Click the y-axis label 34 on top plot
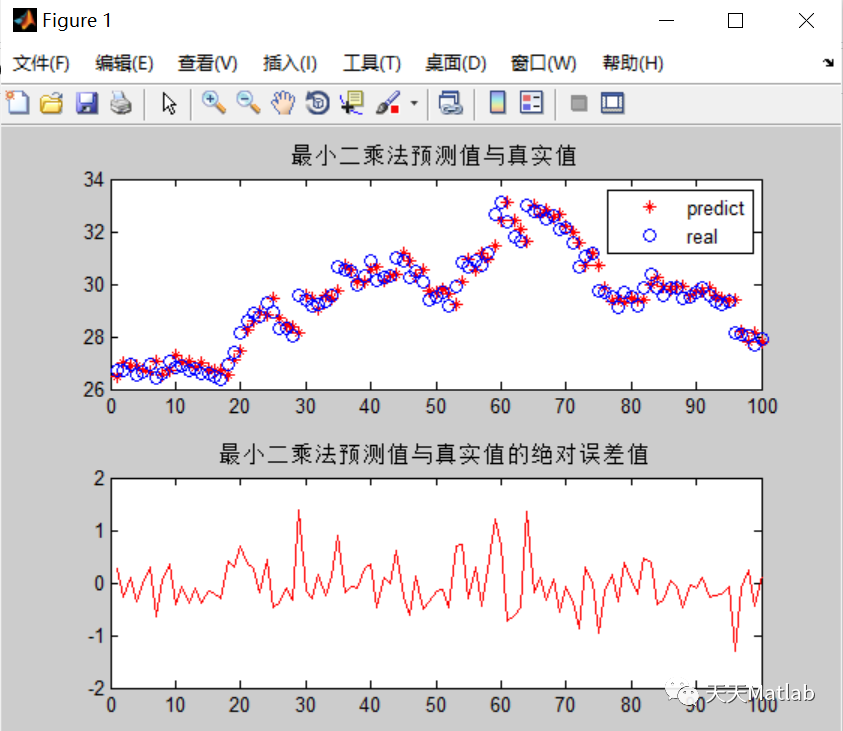 pos(94,180)
